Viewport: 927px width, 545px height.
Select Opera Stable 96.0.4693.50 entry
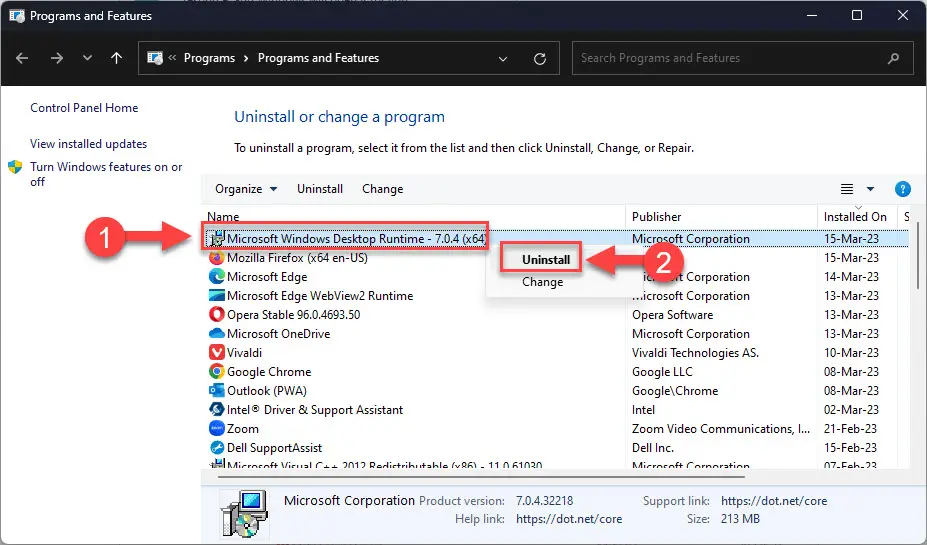coord(293,314)
